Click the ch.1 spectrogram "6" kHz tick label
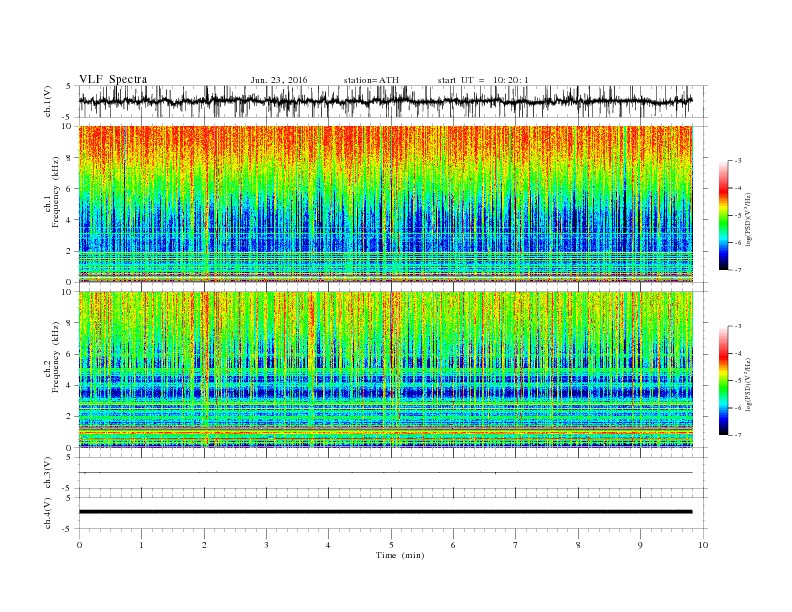Image resolution: width=792 pixels, height=612 pixels. [70, 189]
